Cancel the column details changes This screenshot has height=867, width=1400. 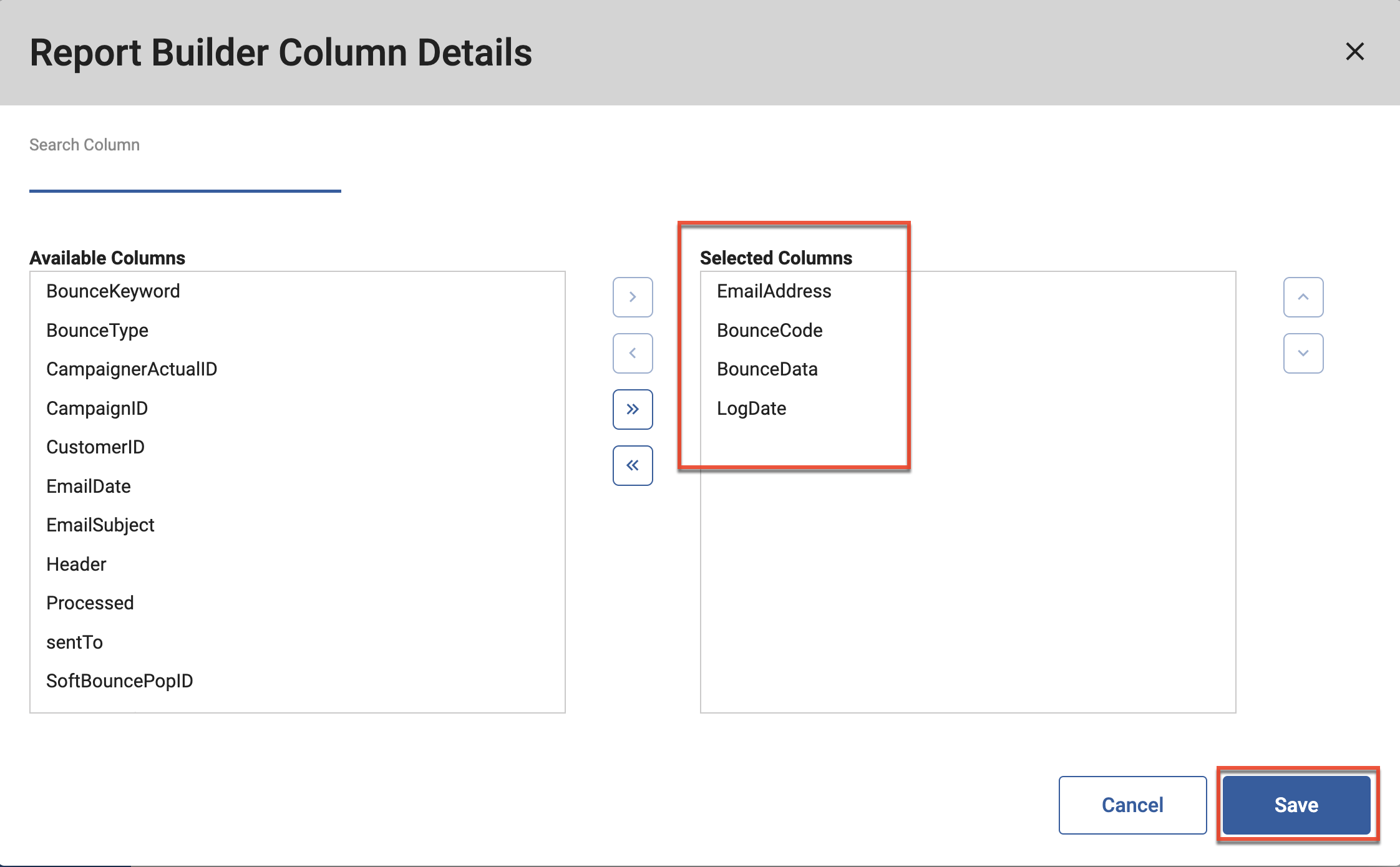[x=1132, y=805]
